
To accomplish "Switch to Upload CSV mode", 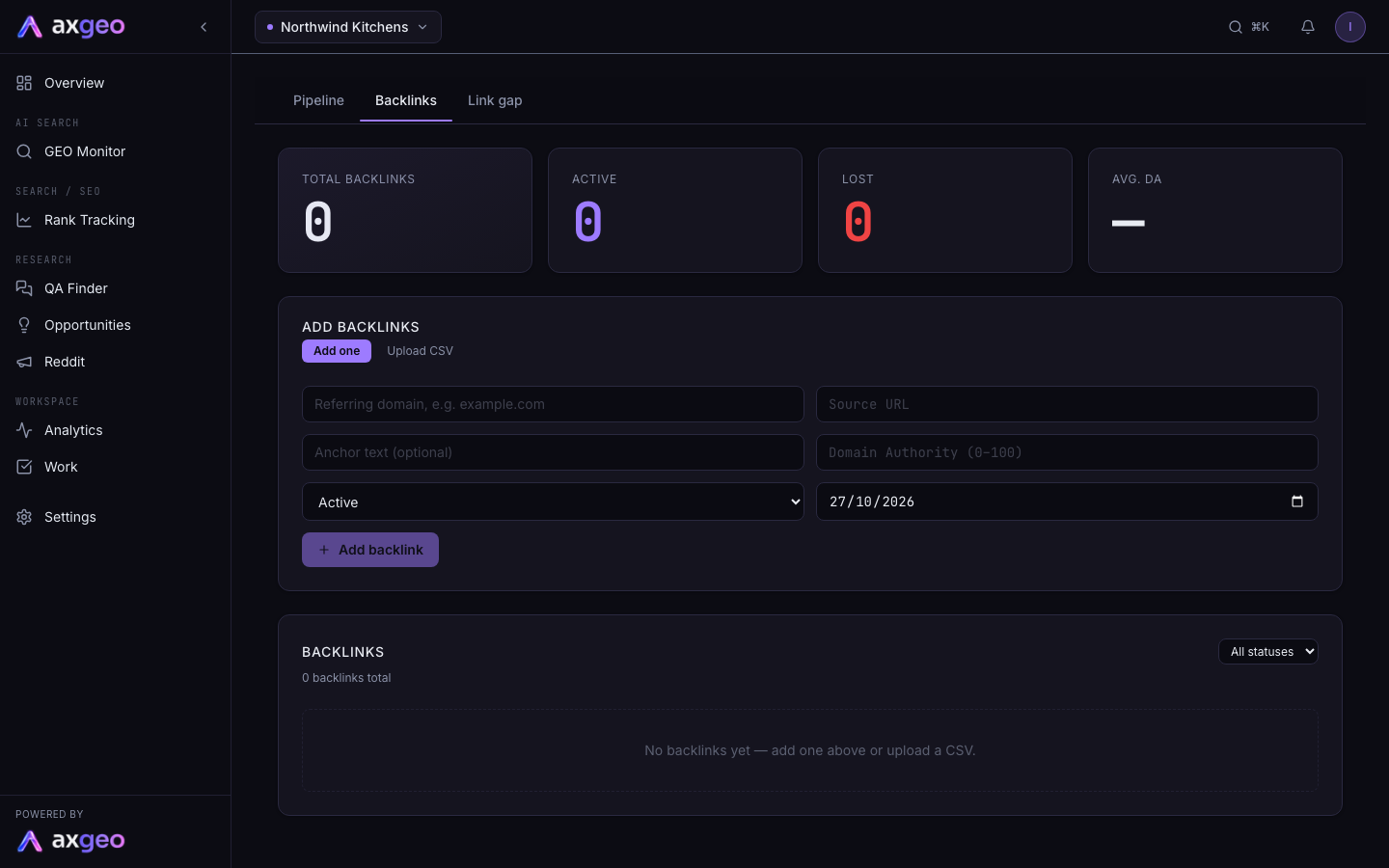I will tap(420, 351).
